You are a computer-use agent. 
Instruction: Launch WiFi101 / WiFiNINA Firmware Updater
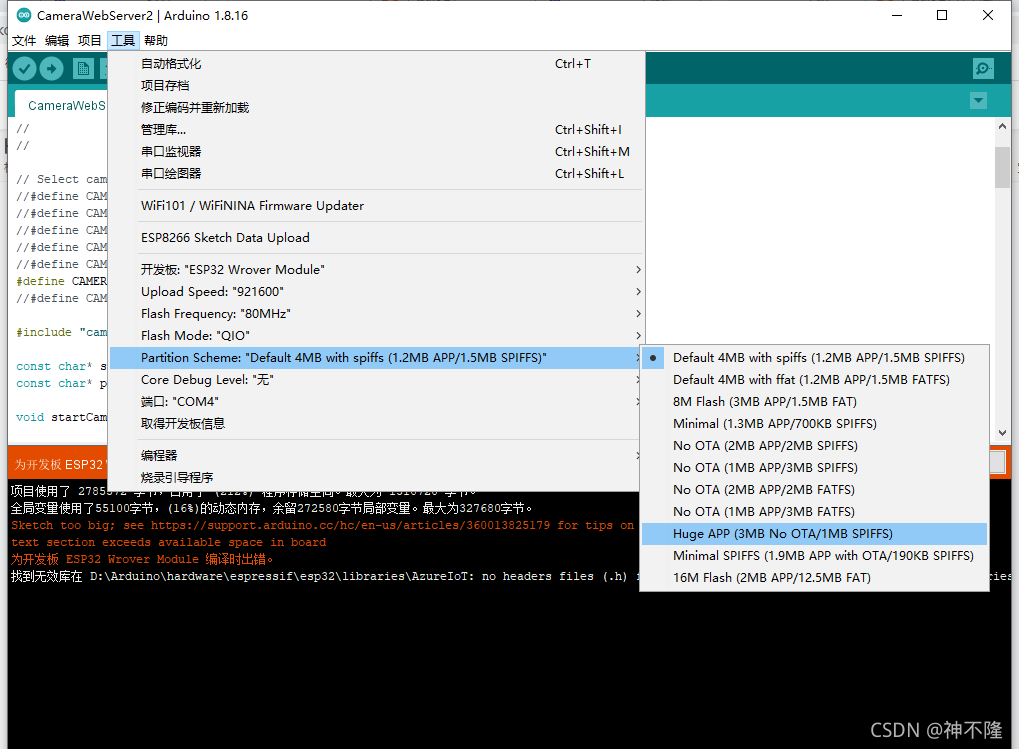click(376, 206)
